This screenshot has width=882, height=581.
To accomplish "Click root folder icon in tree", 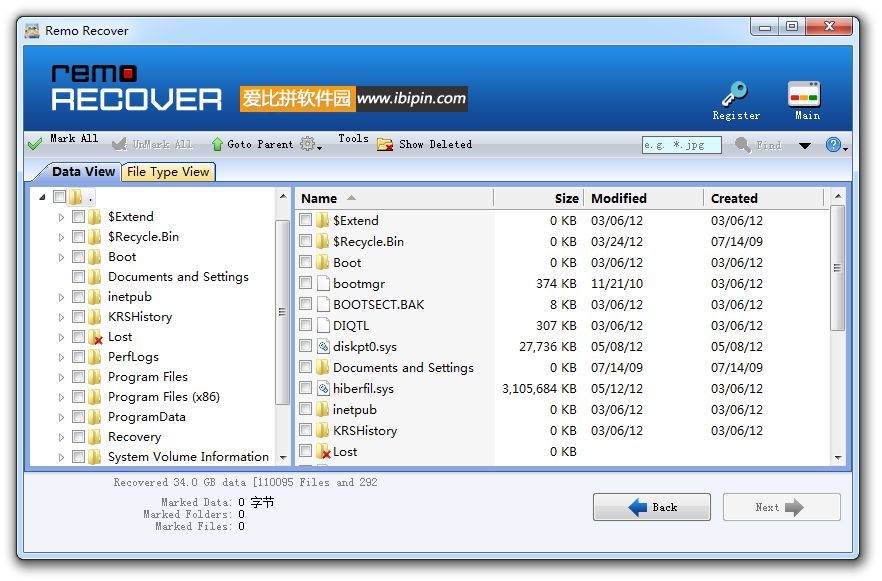I will coord(76,197).
